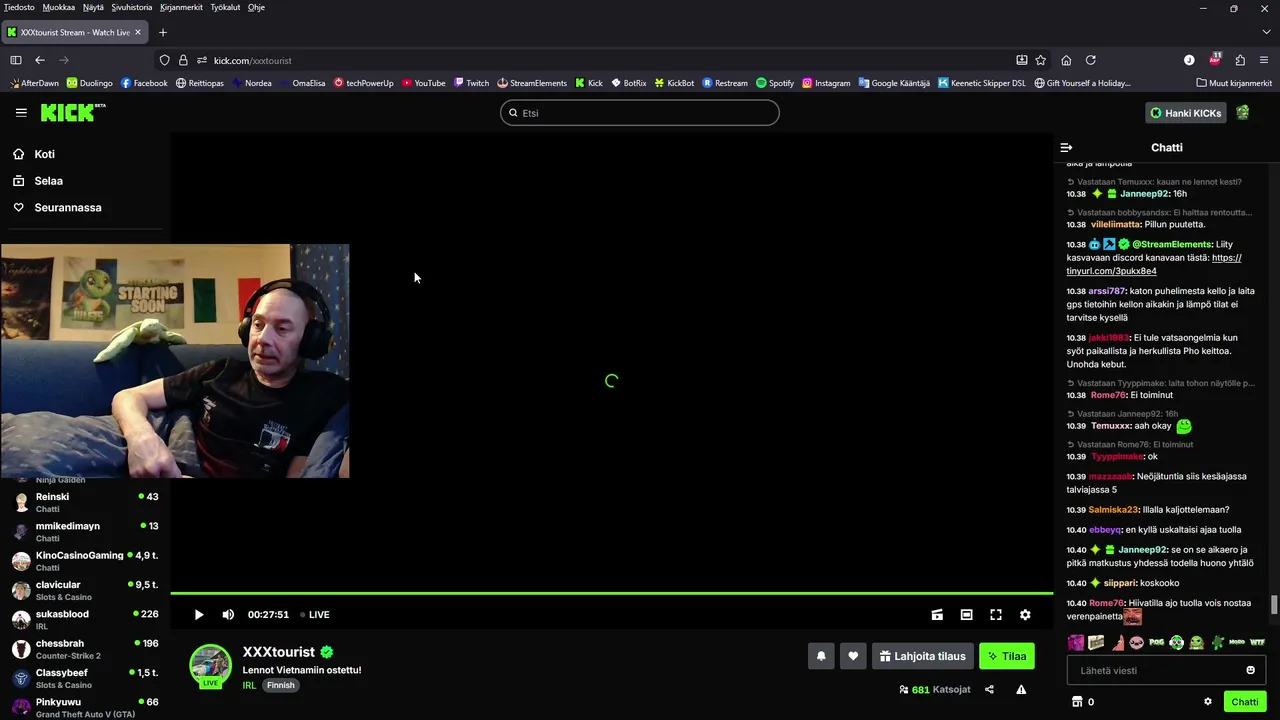Open emoji picker in chat input
This screenshot has width=1280, height=720.
[1250, 670]
